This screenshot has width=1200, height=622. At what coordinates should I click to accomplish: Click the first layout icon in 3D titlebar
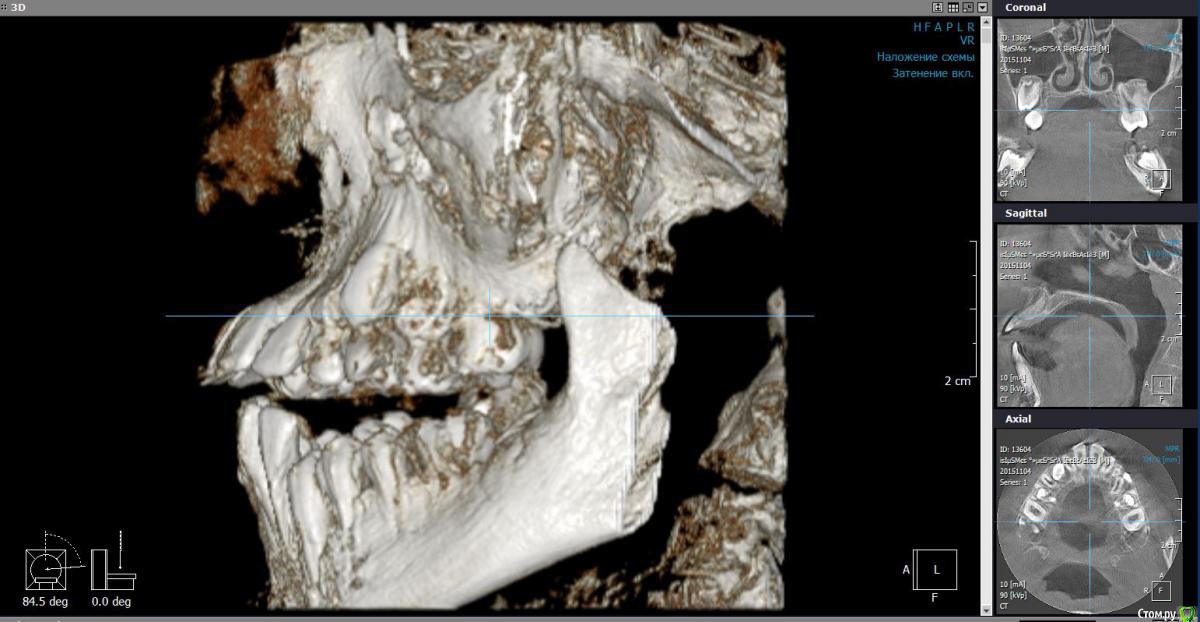coord(937,7)
